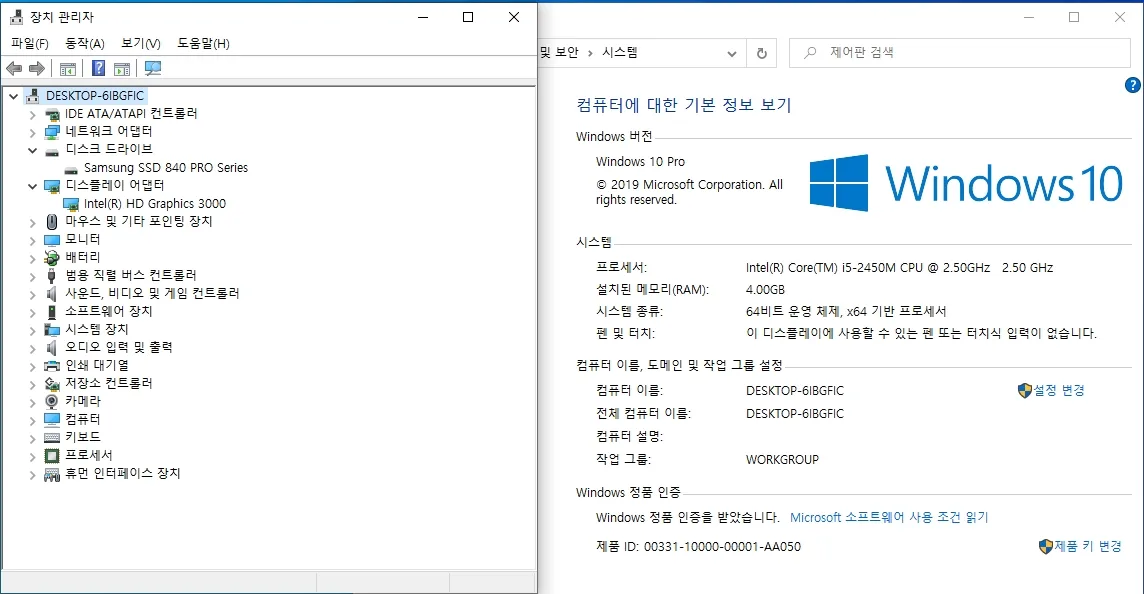The image size is (1144, 594).
Task: Select the 범용 직렬 버스 컨트롤러 icon
Action: point(52,276)
